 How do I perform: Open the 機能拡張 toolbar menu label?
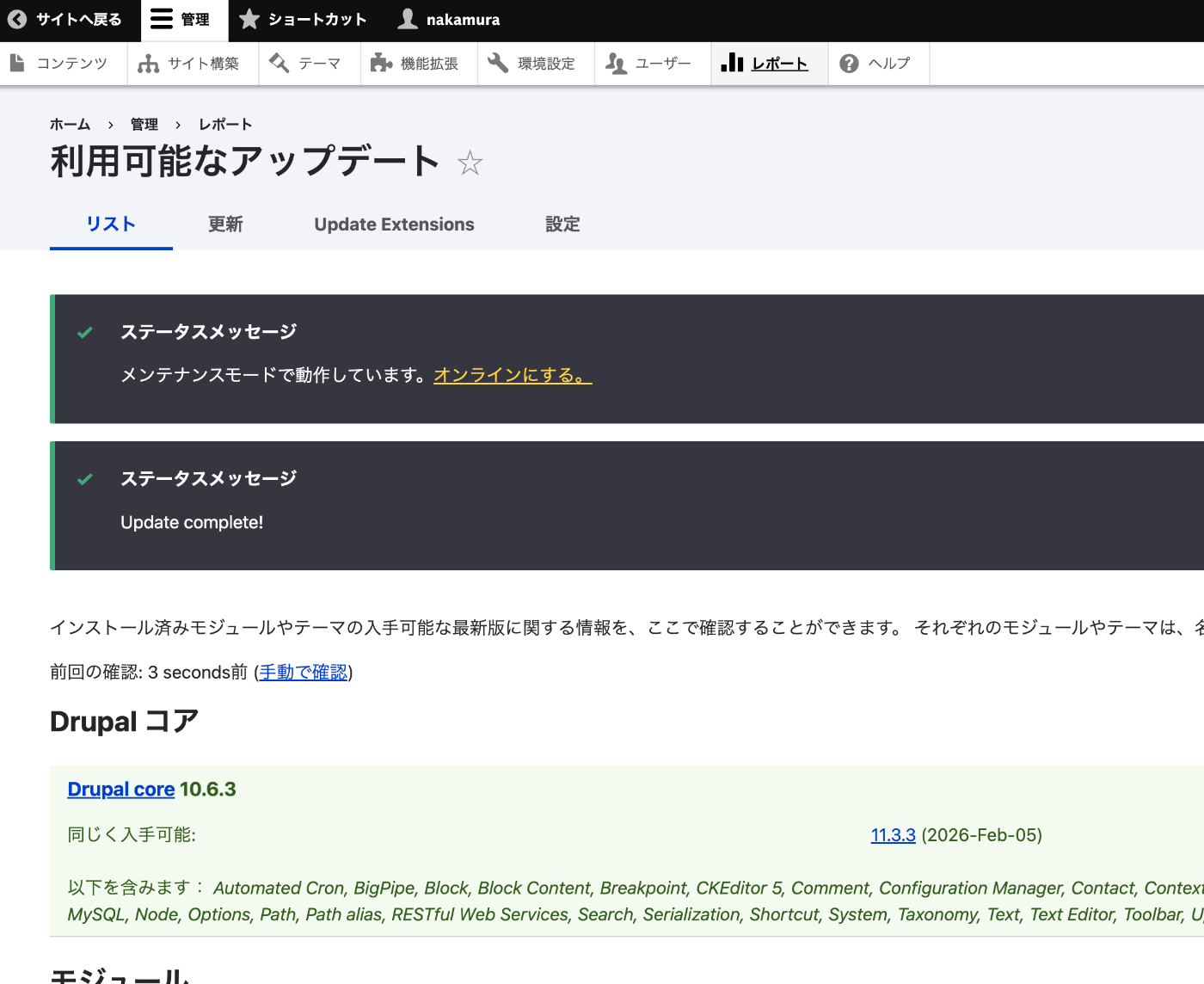(x=429, y=64)
